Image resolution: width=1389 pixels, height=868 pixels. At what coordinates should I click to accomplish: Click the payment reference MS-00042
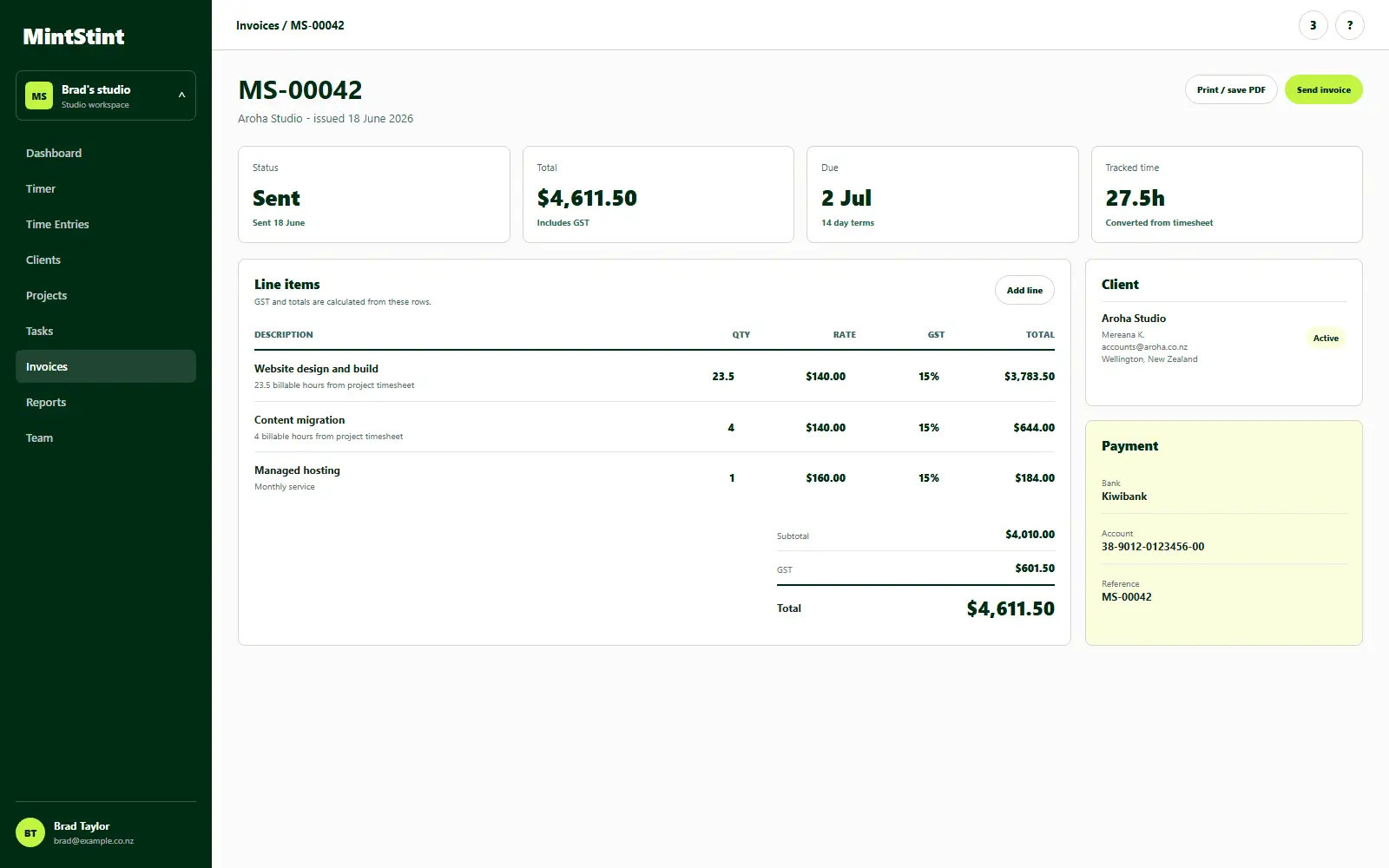click(1127, 597)
